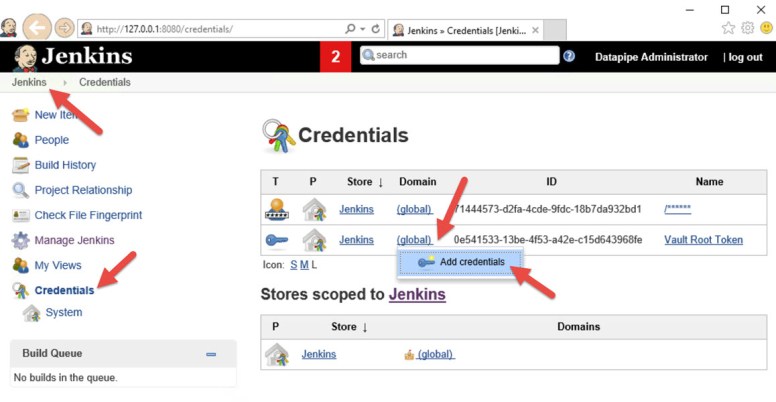Click (global) domain link in Vault Root Token row
Screen dimensions: 776x402
coord(414,240)
